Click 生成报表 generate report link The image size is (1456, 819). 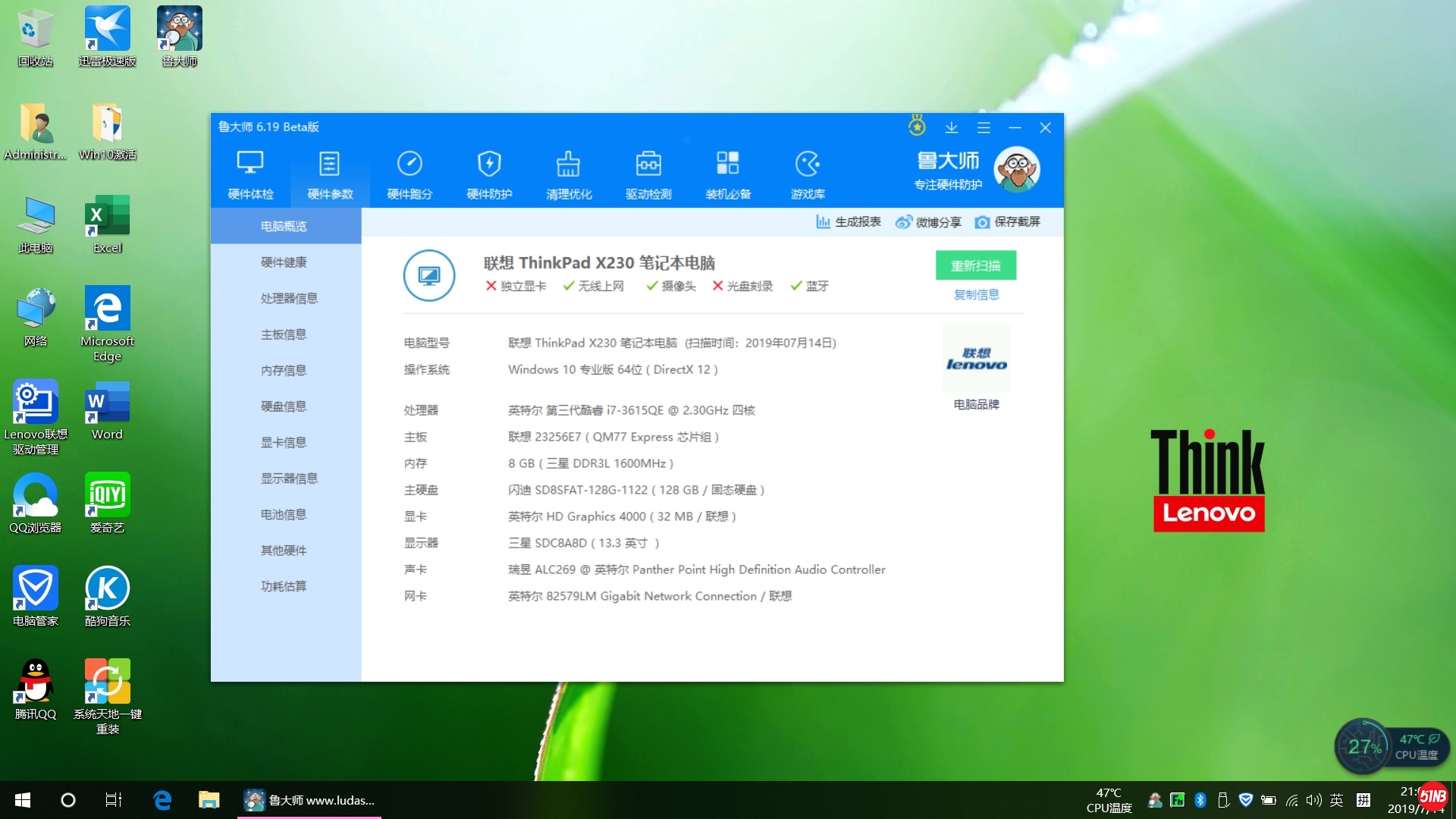849,222
